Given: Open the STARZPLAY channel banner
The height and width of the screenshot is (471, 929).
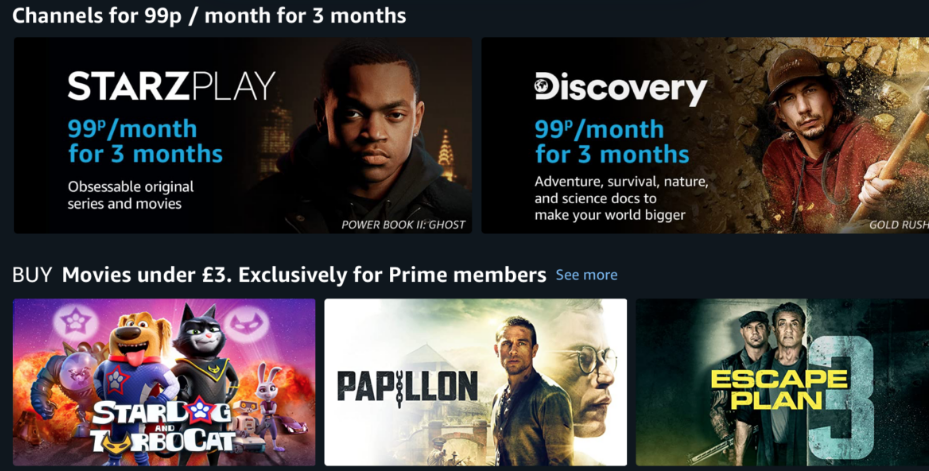Looking at the screenshot, I should (243, 135).
